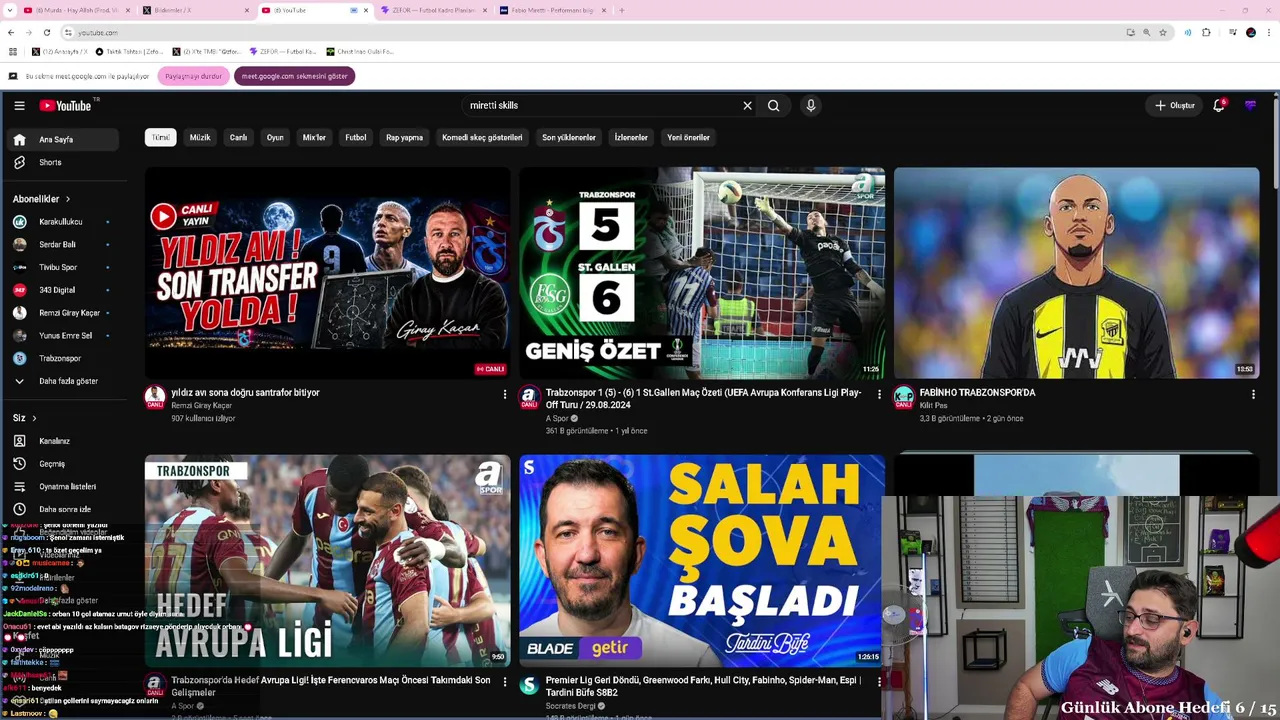Open options menu for 'yıldız avı' video
The image size is (1280, 720).
(x=504, y=395)
